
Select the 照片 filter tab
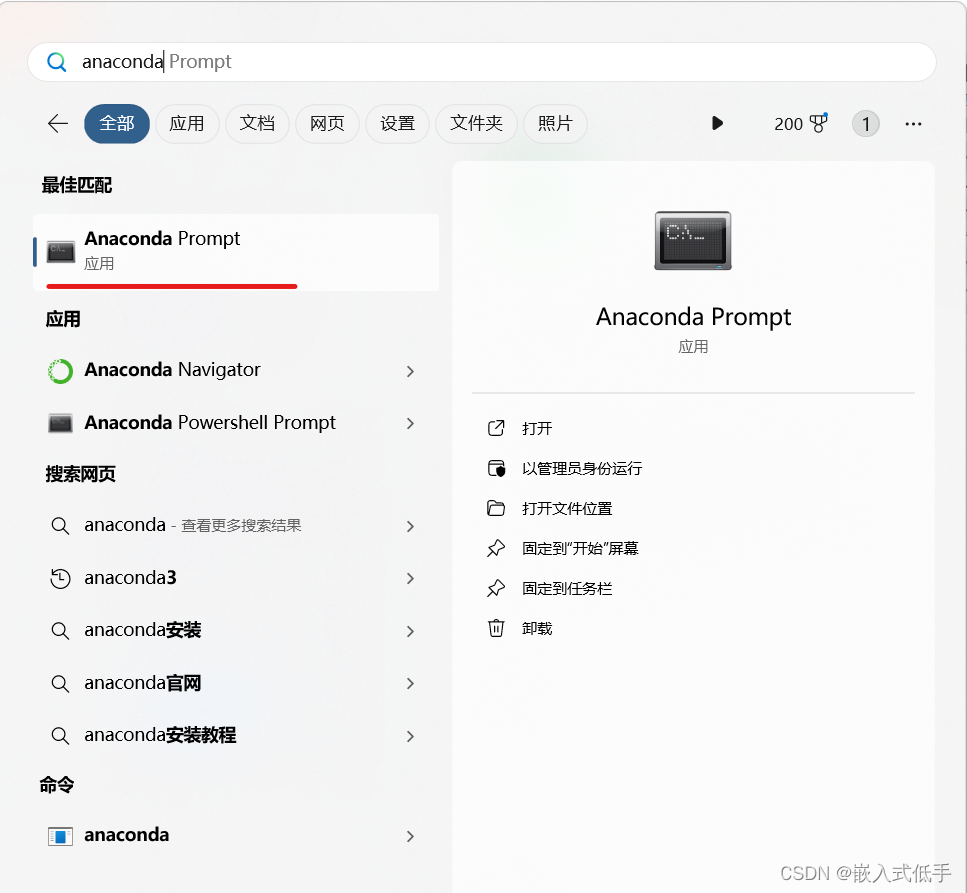pyautogui.click(x=555, y=123)
